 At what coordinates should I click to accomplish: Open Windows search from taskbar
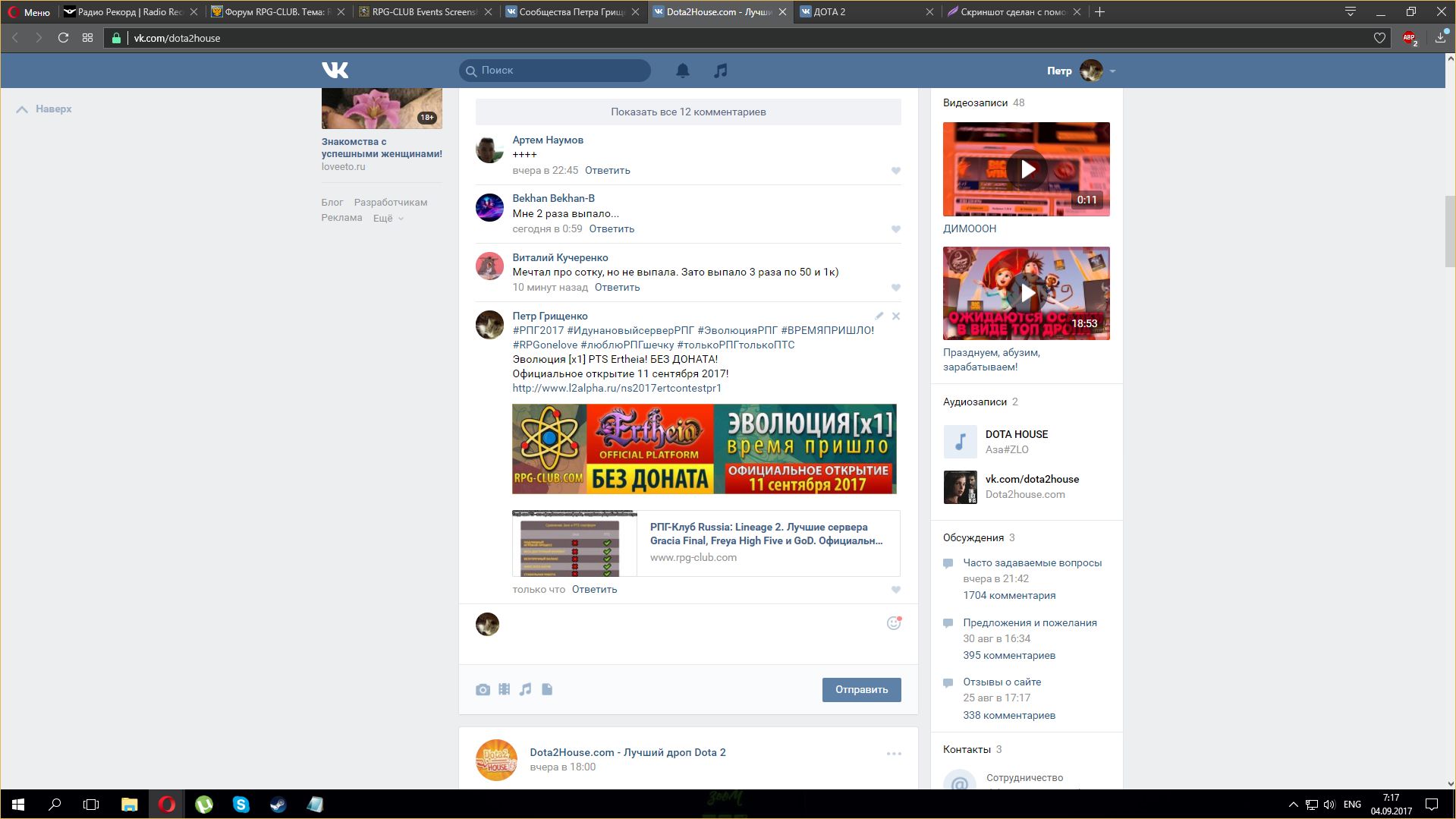tap(55, 805)
